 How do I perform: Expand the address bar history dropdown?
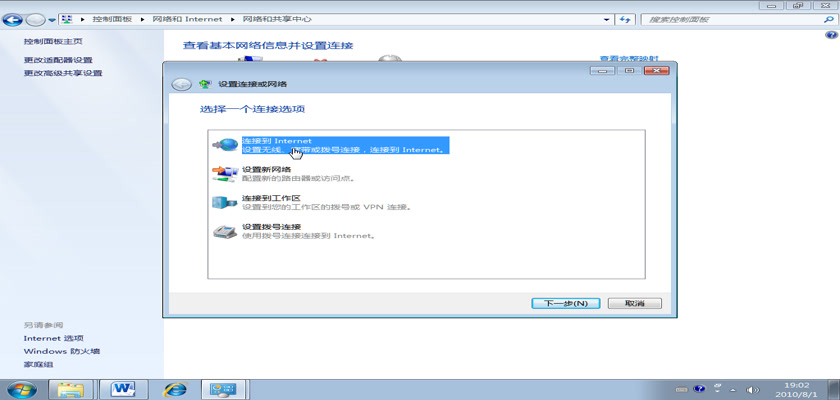point(608,19)
